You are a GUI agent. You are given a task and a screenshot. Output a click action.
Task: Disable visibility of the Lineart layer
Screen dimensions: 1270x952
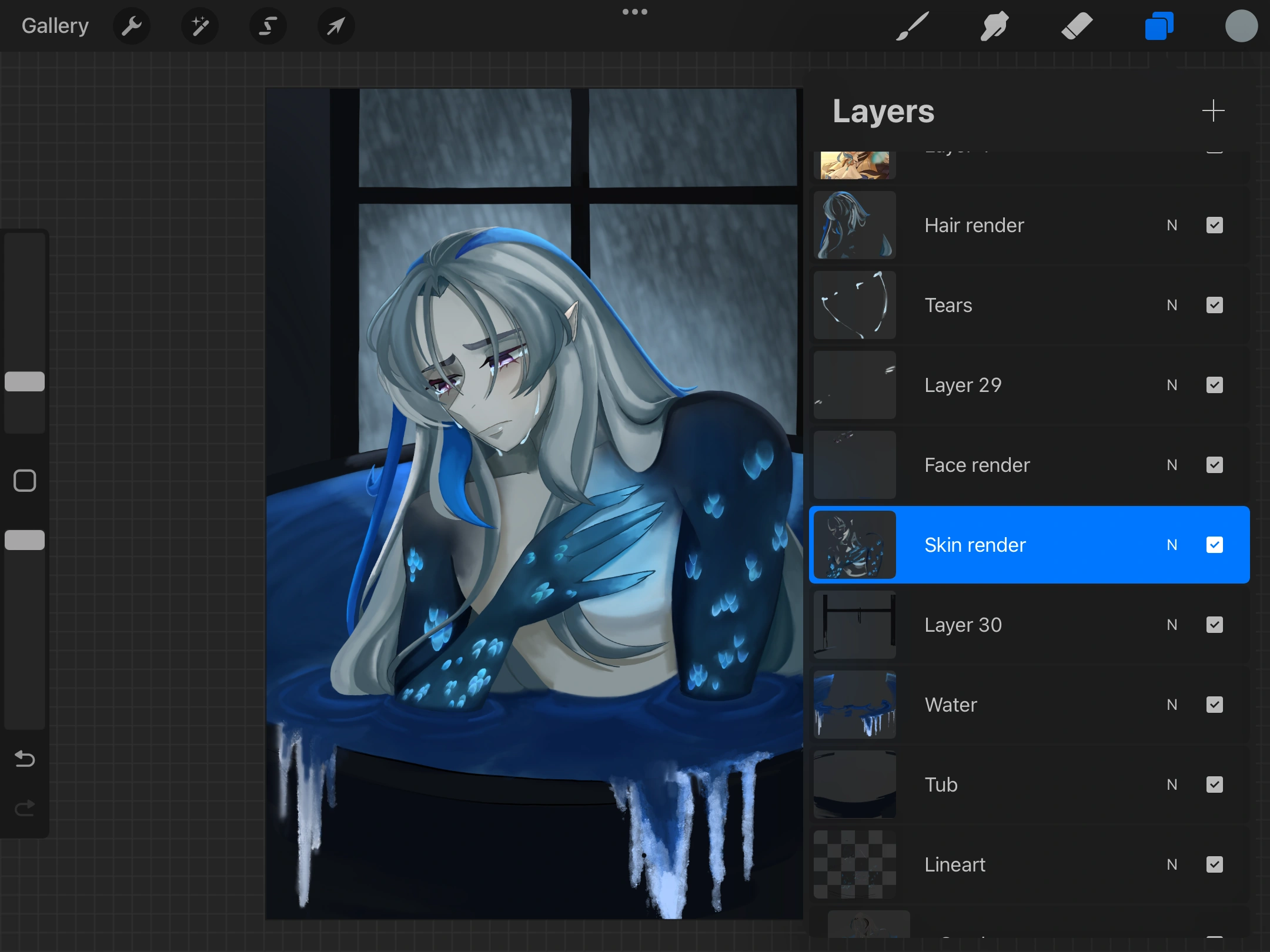[x=1214, y=864]
